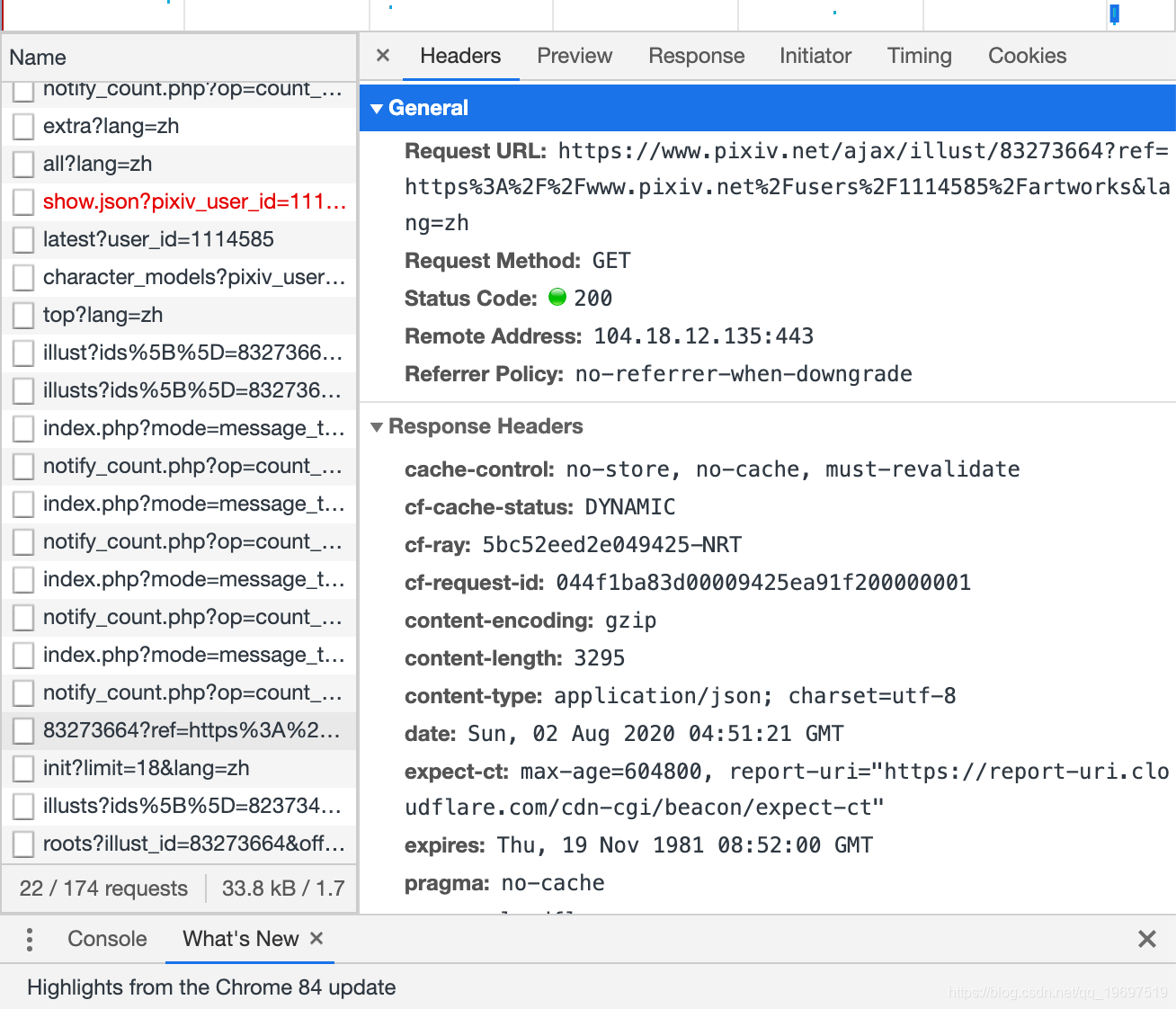The height and width of the screenshot is (1009, 1176).
Task: Click the Request URL value text
Action: [x=787, y=187]
